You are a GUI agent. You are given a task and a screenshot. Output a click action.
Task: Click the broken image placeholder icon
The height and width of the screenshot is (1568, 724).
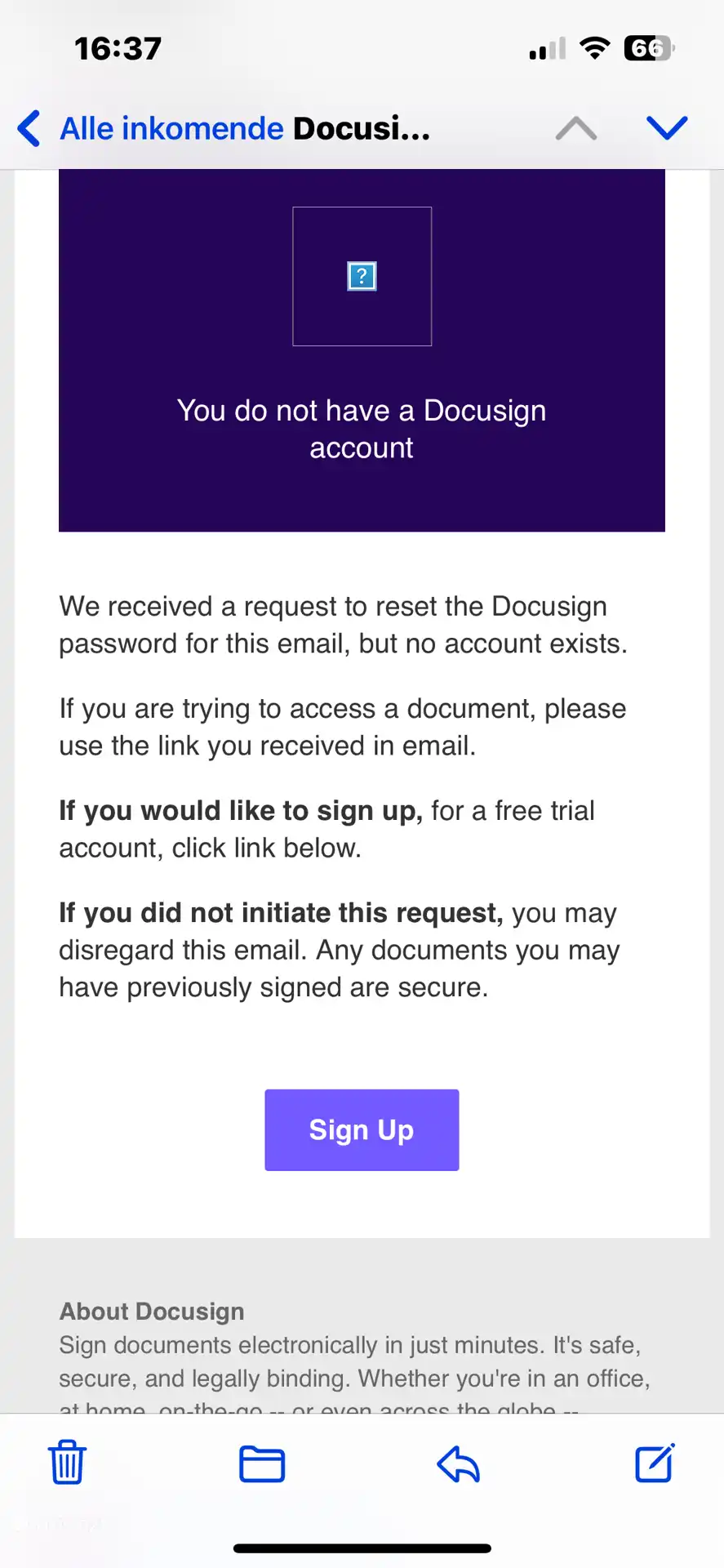[x=362, y=276]
